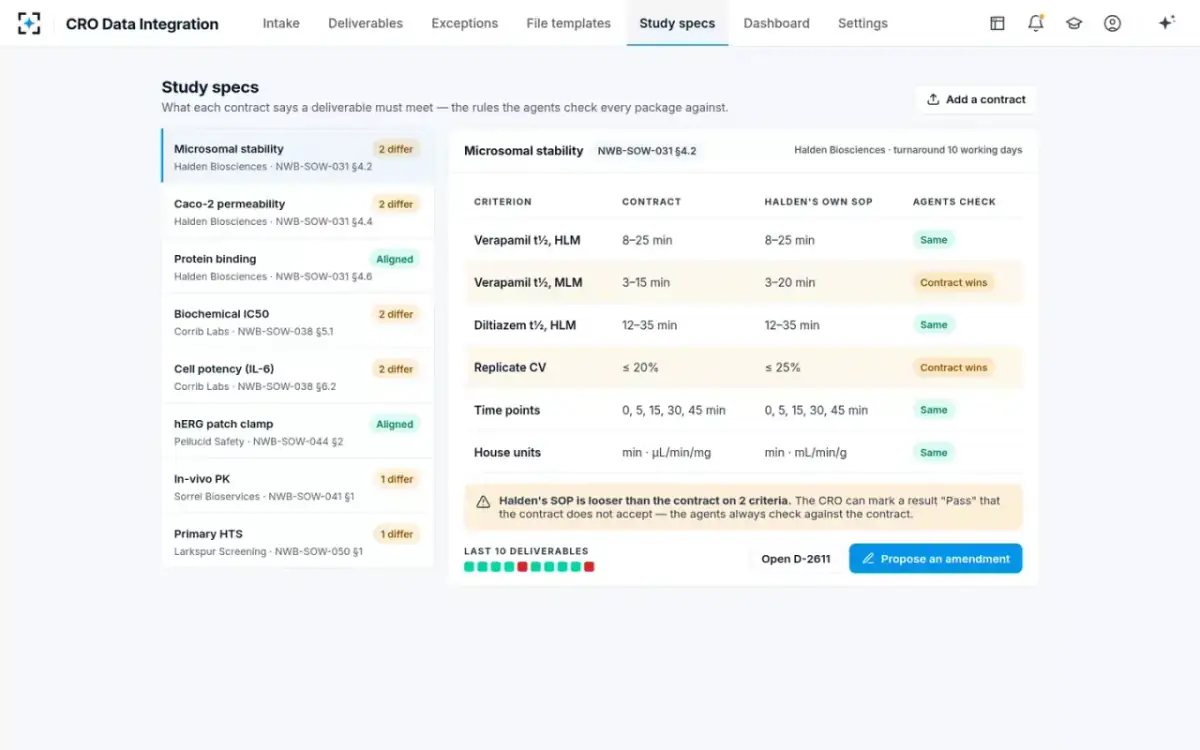This screenshot has height=750, width=1200.
Task: Open the sparkle AI assistant icon
Action: click(1166, 23)
